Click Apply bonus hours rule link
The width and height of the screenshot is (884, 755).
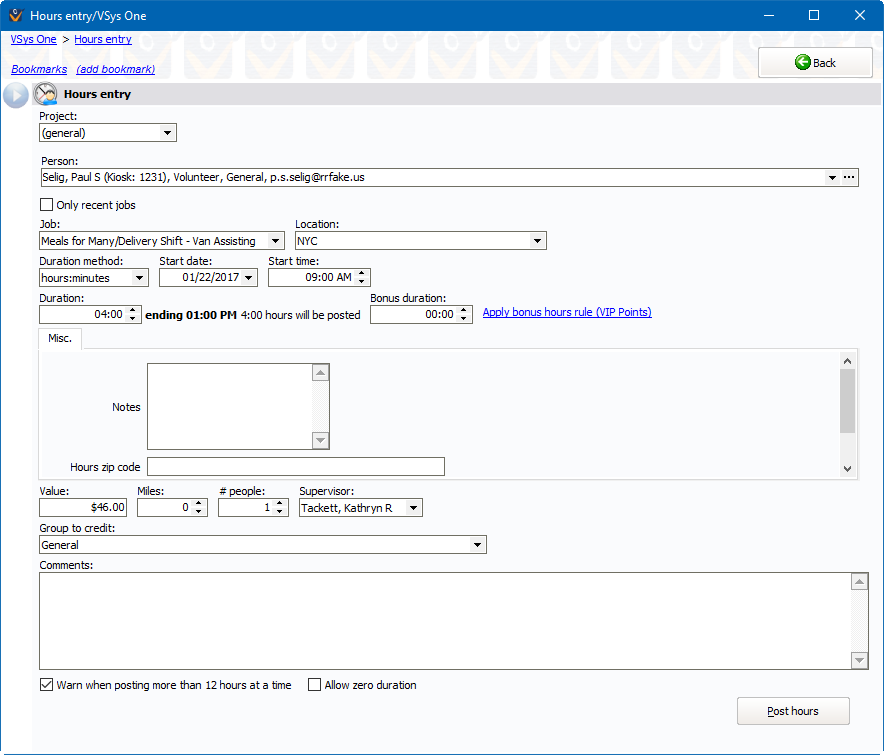click(x=566, y=312)
